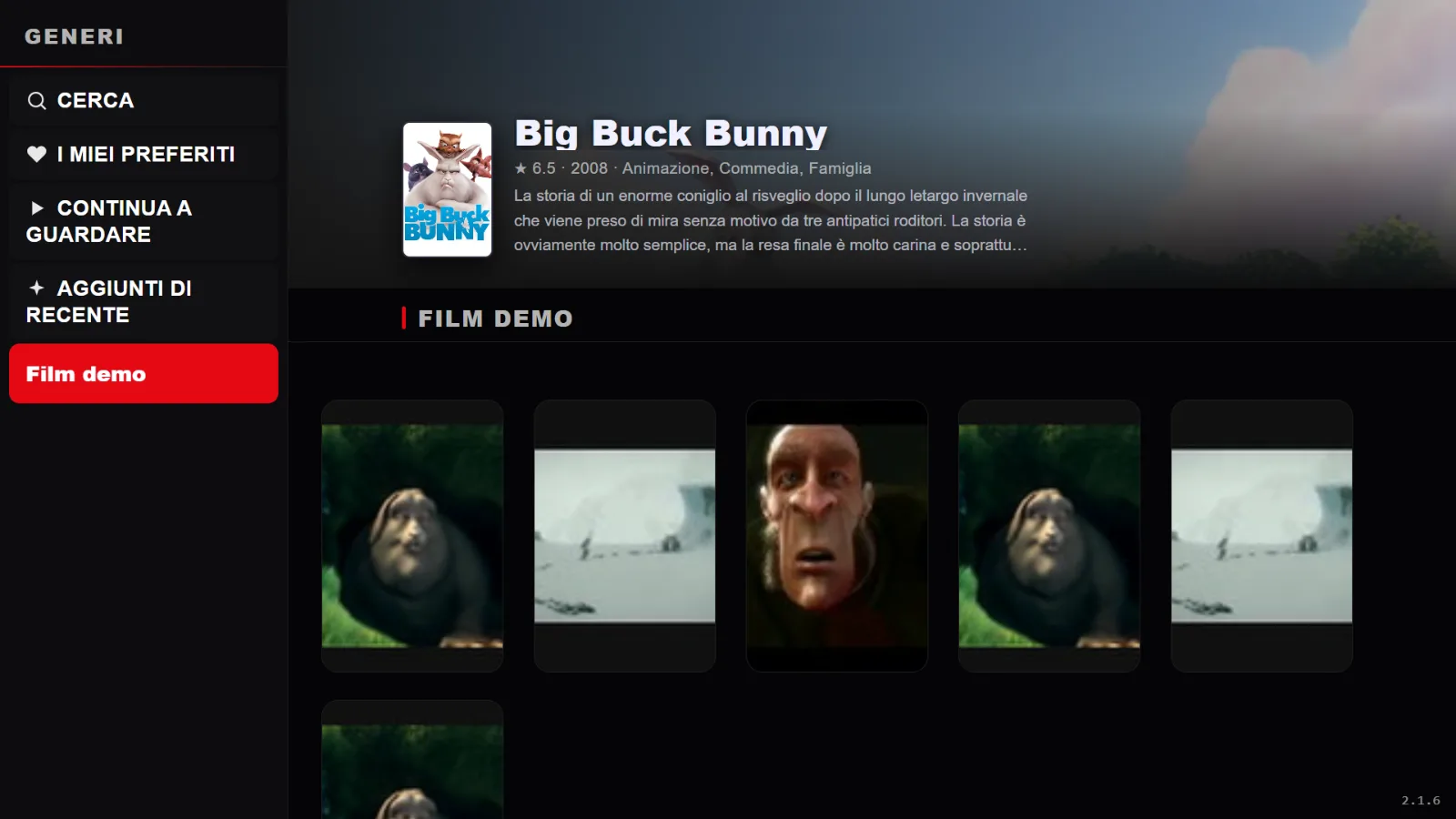The width and height of the screenshot is (1456, 819).
Task: Click the play triangle icon in sidebar
Action: [x=36, y=208]
